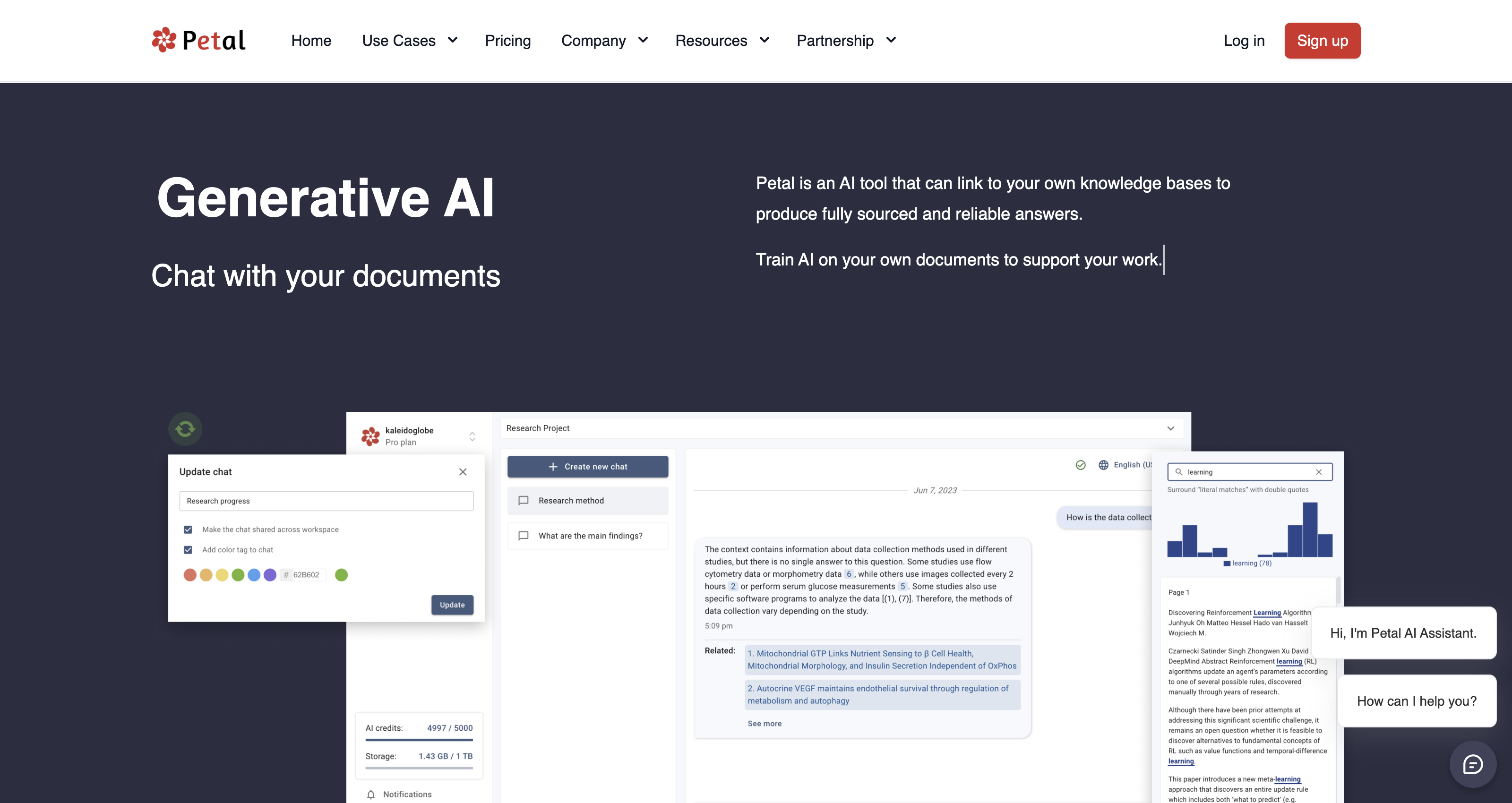Click the tallest bar in the learning histogram
Viewport: 1512px width, 803px height.
coord(1310,530)
